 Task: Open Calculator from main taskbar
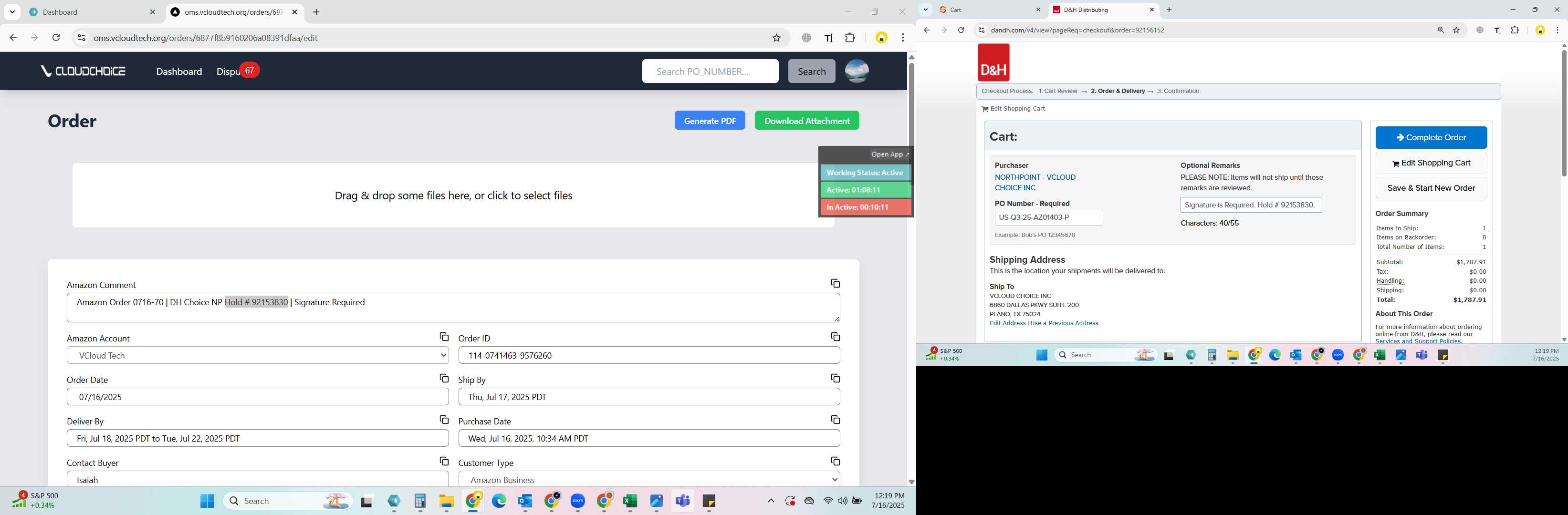pos(420,501)
